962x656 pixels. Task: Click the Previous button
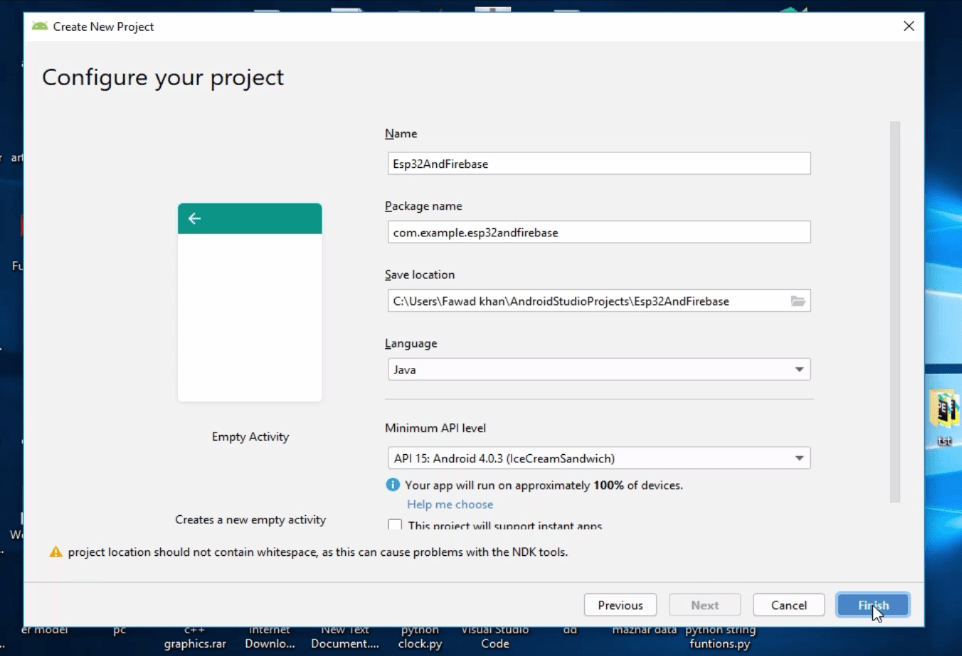point(620,604)
